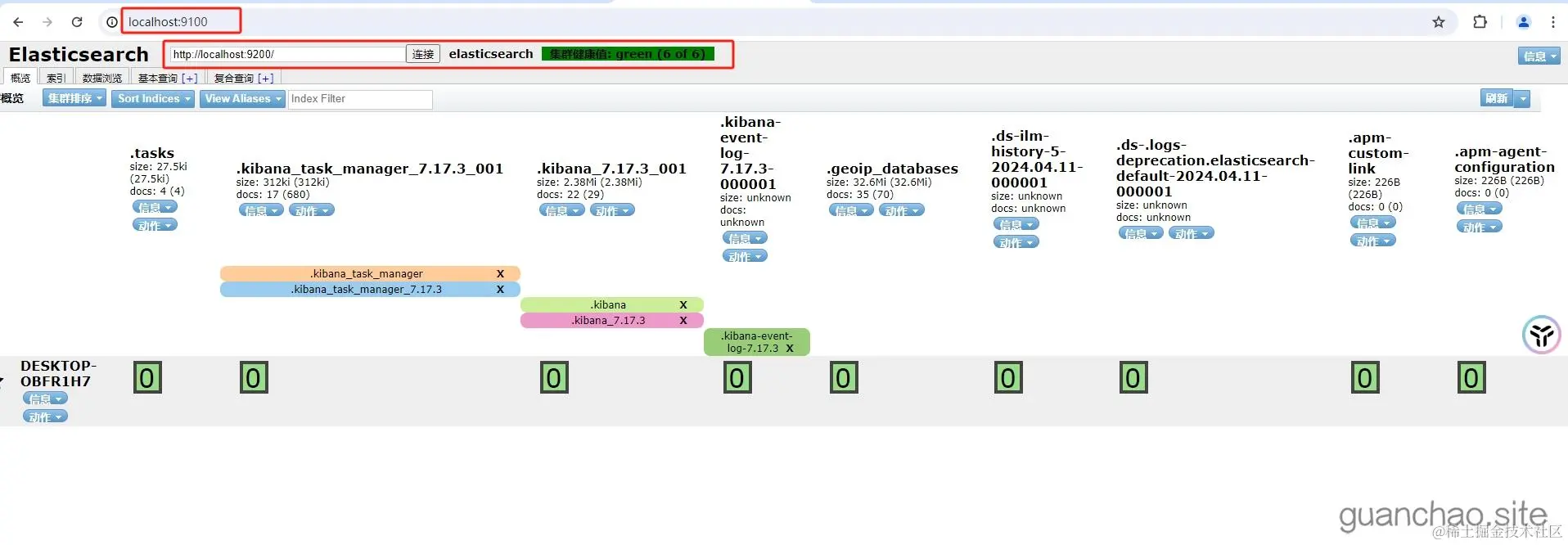Click shard 0 of .ds-.logs-deprecation index
The image size is (1568, 545).
[1133, 378]
